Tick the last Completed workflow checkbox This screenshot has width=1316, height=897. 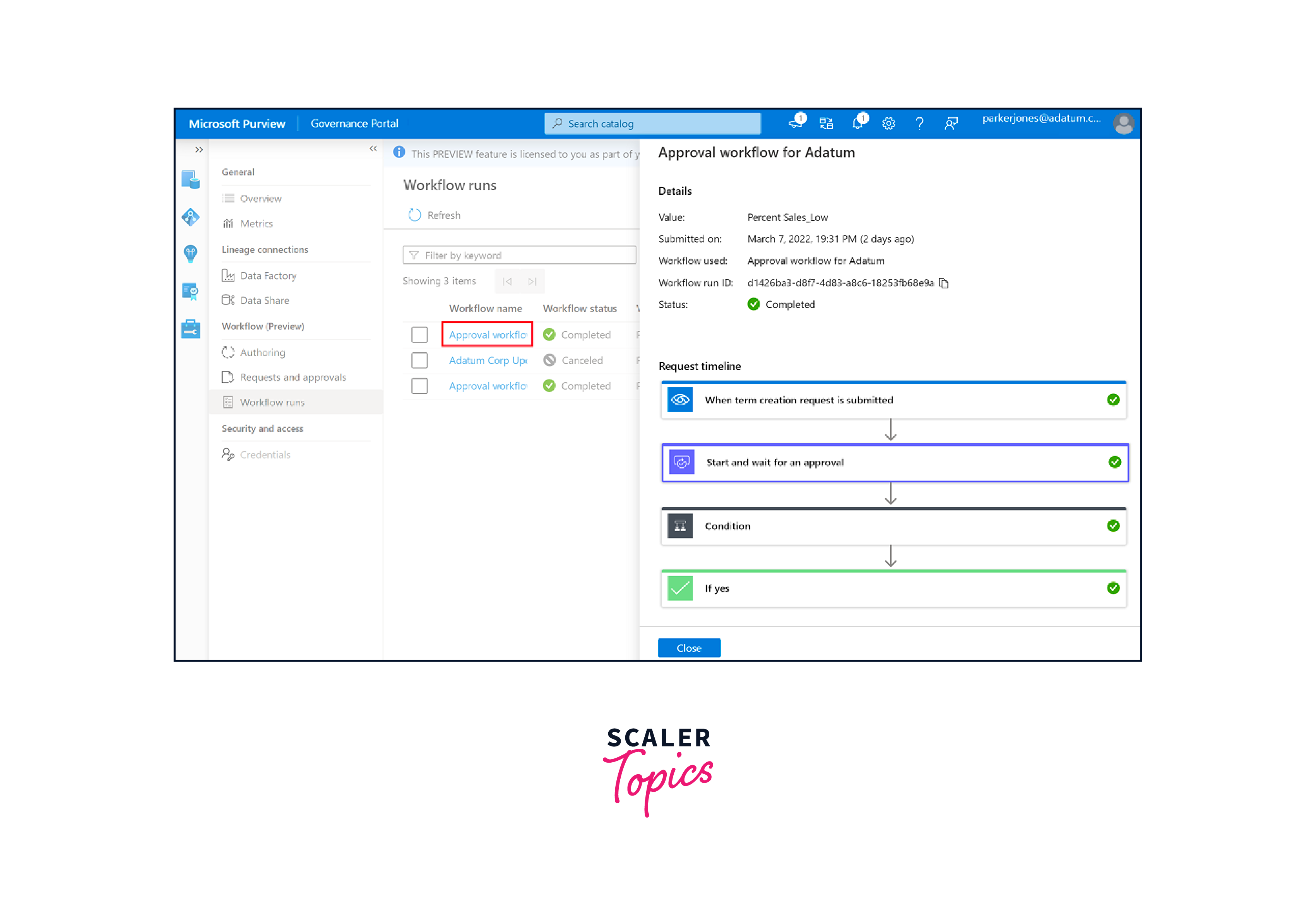(419, 386)
